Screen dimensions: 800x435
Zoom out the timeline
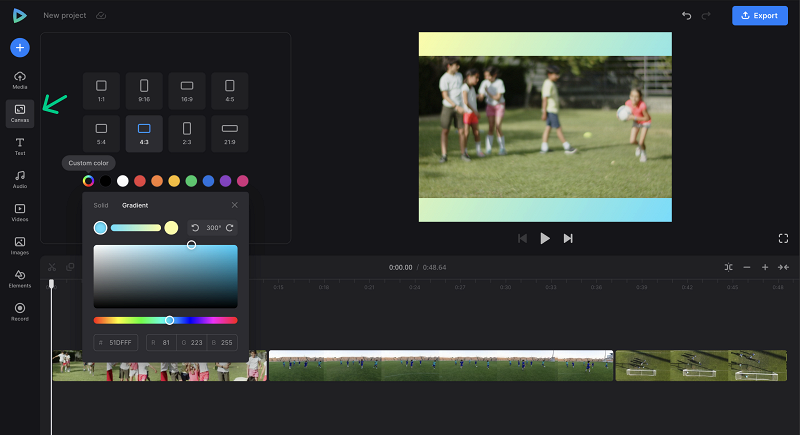point(747,267)
